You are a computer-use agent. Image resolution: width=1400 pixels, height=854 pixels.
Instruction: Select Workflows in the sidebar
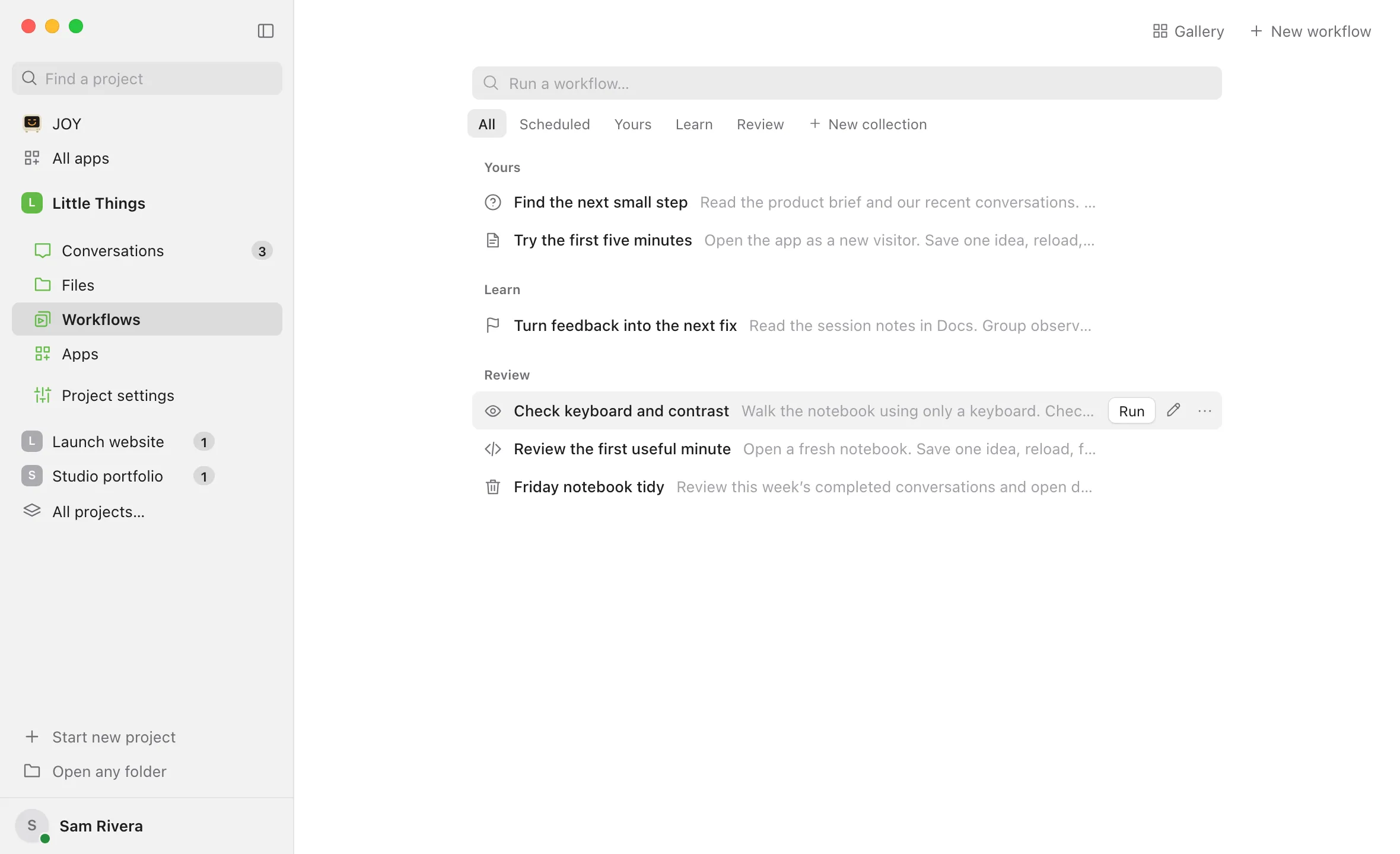[x=147, y=319]
